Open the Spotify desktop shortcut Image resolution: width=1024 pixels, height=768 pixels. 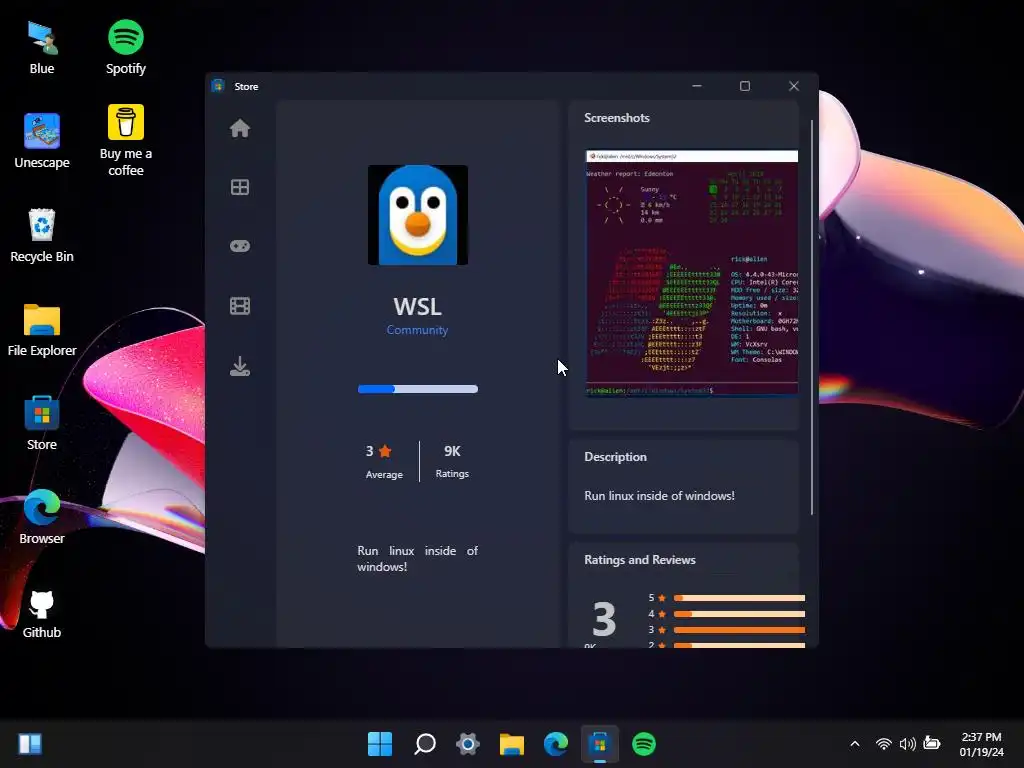125,48
